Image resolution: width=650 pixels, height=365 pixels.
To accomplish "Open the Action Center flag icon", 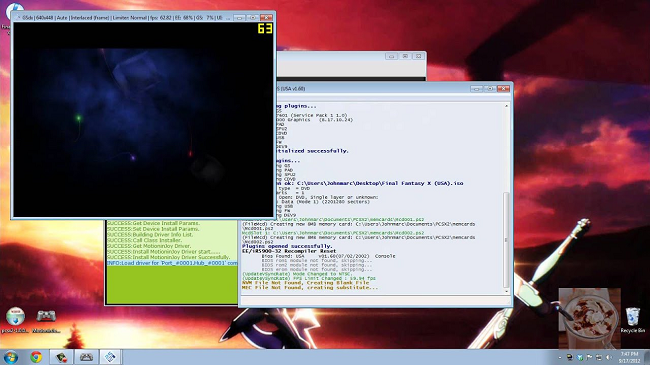I will click(x=589, y=358).
